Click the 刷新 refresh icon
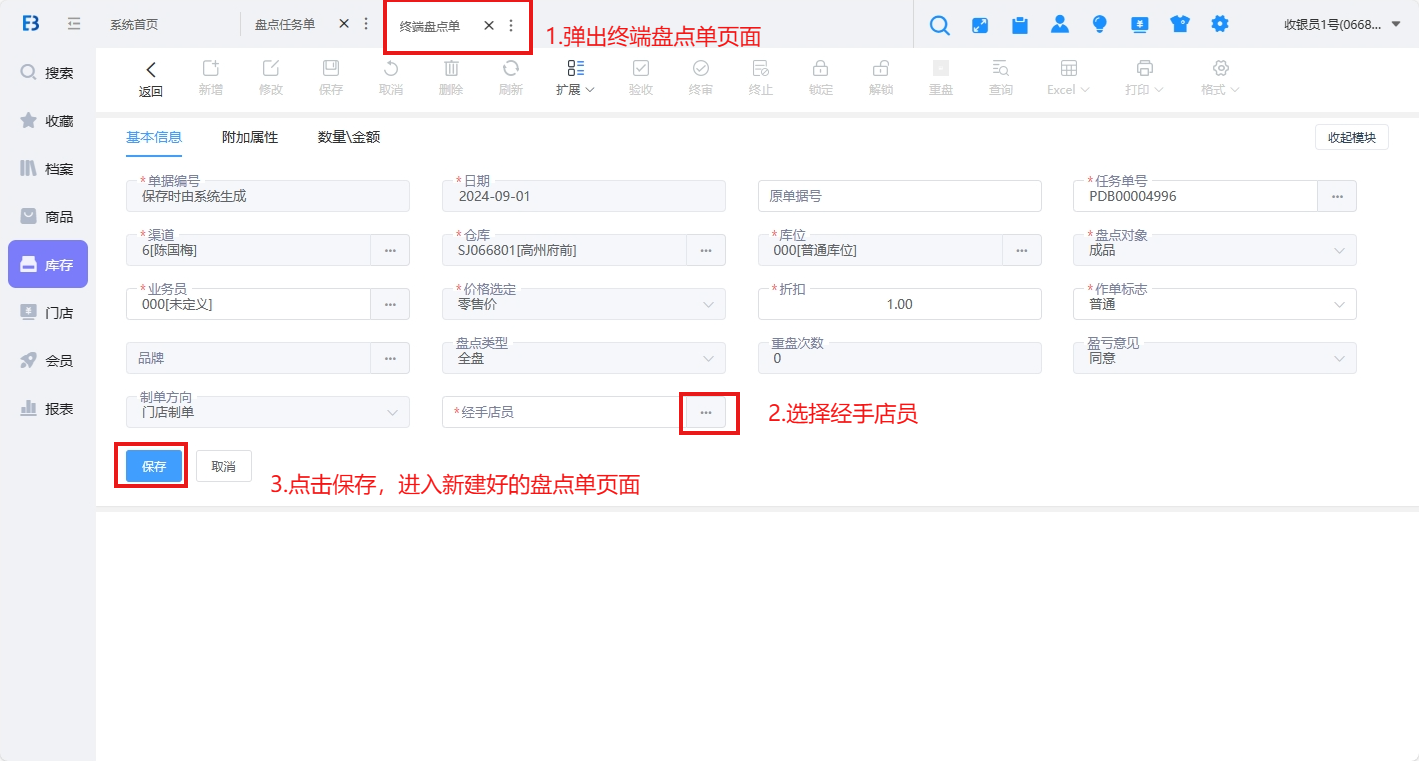Viewport: 1419px width, 761px height. (511, 68)
